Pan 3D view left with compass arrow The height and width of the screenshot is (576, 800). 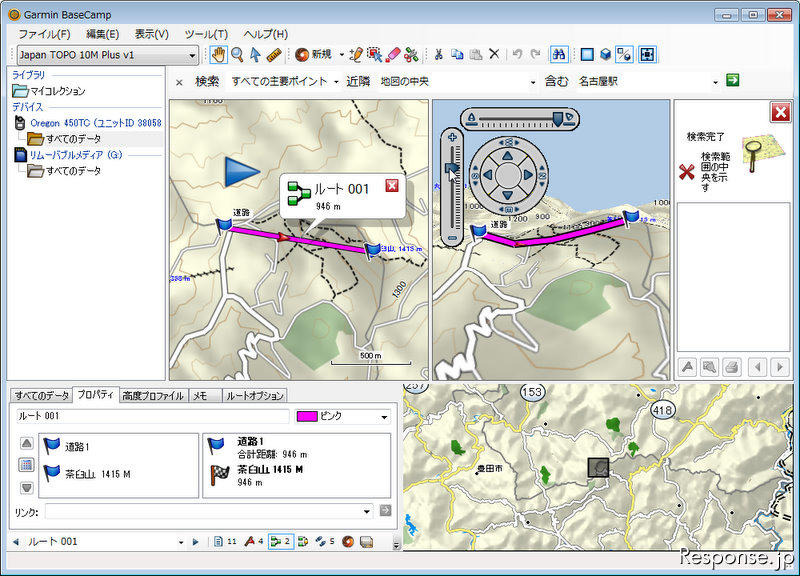pos(488,175)
